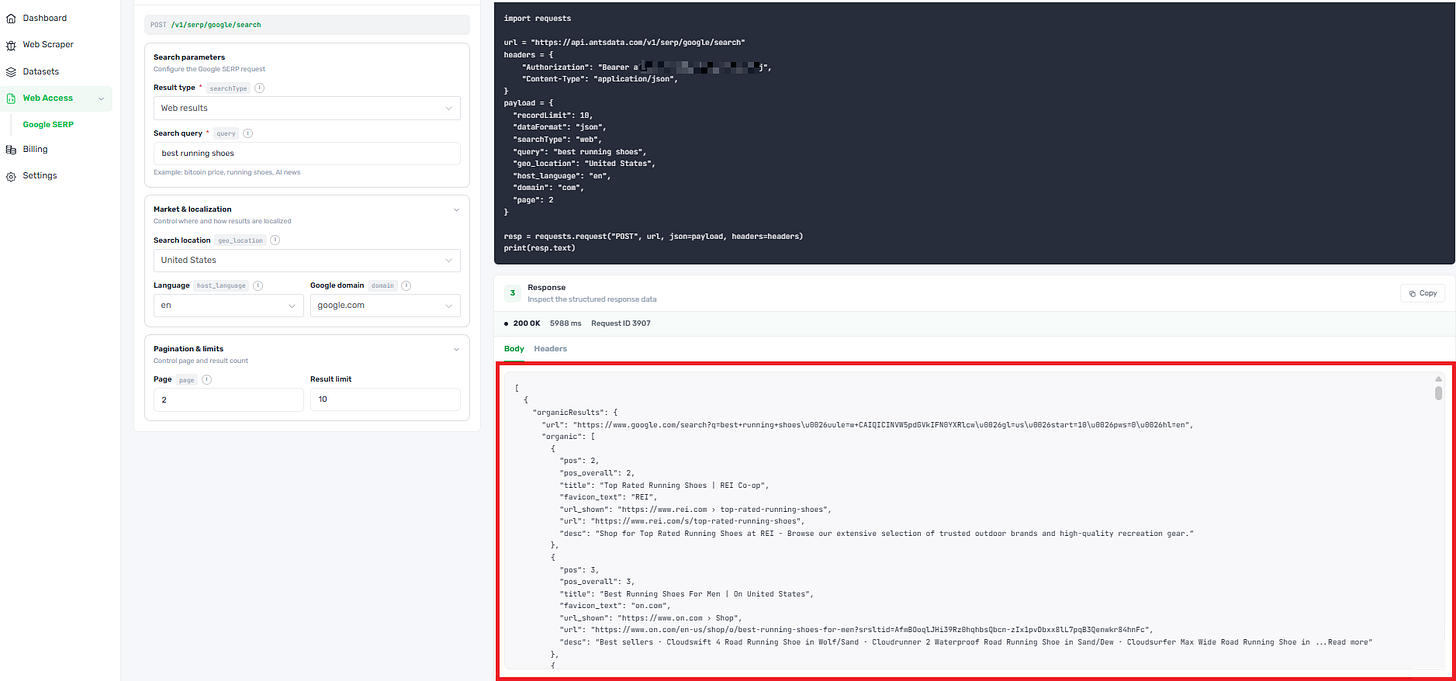The image size is (1456, 681).
Task: Open Billing in sidebar
Action: pyautogui.click(x=35, y=149)
